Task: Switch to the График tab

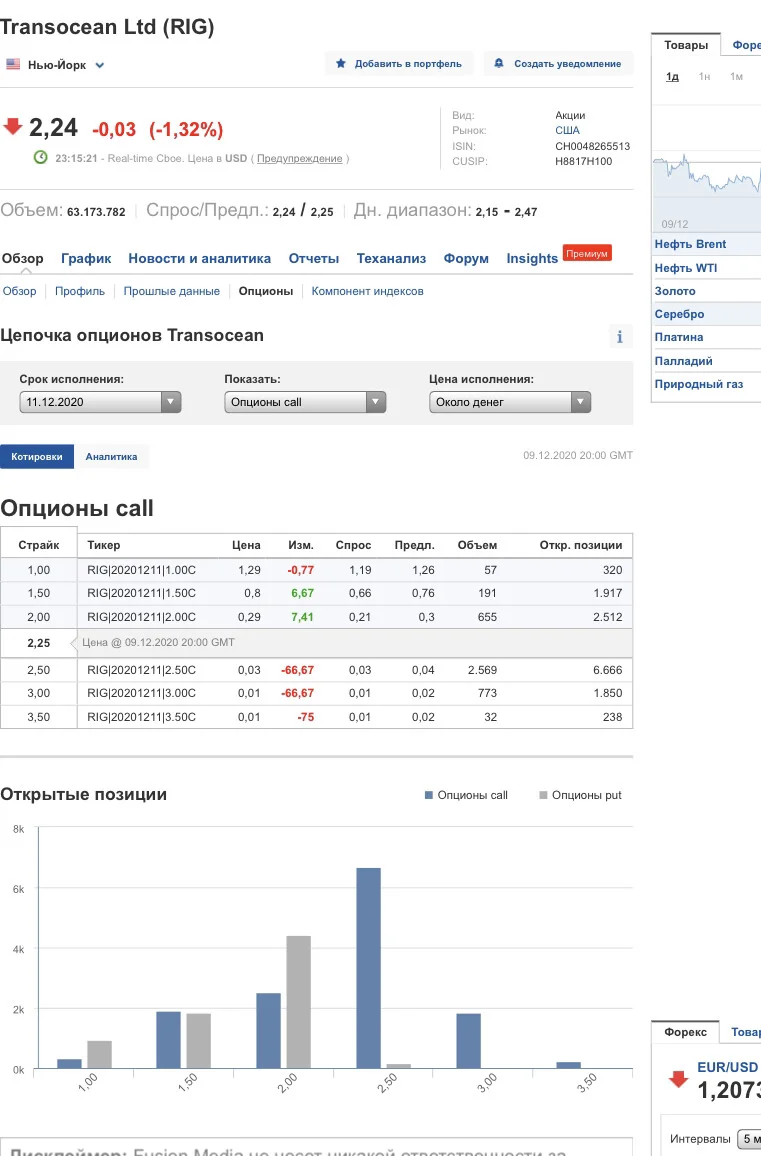Action: tap(86, 258)
